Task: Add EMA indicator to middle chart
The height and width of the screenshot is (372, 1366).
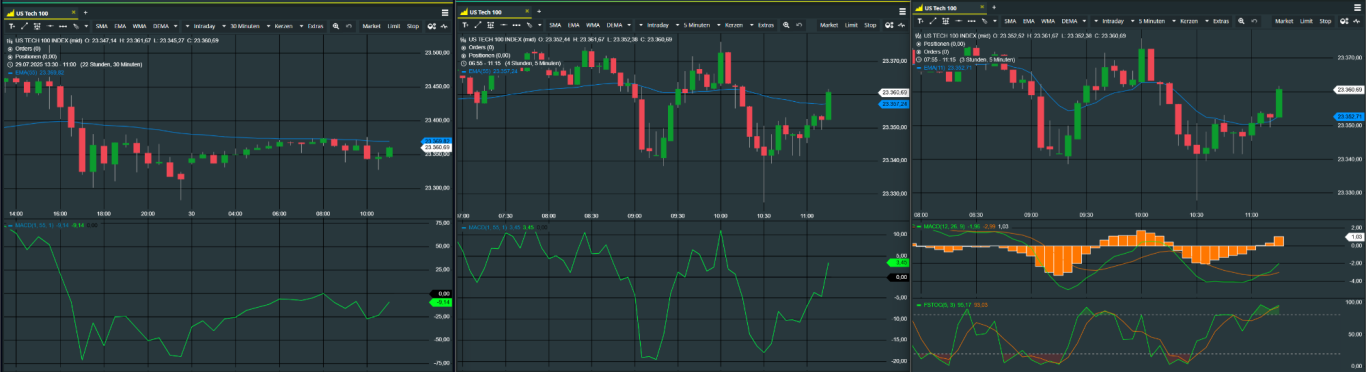Action: coord(573,25)
